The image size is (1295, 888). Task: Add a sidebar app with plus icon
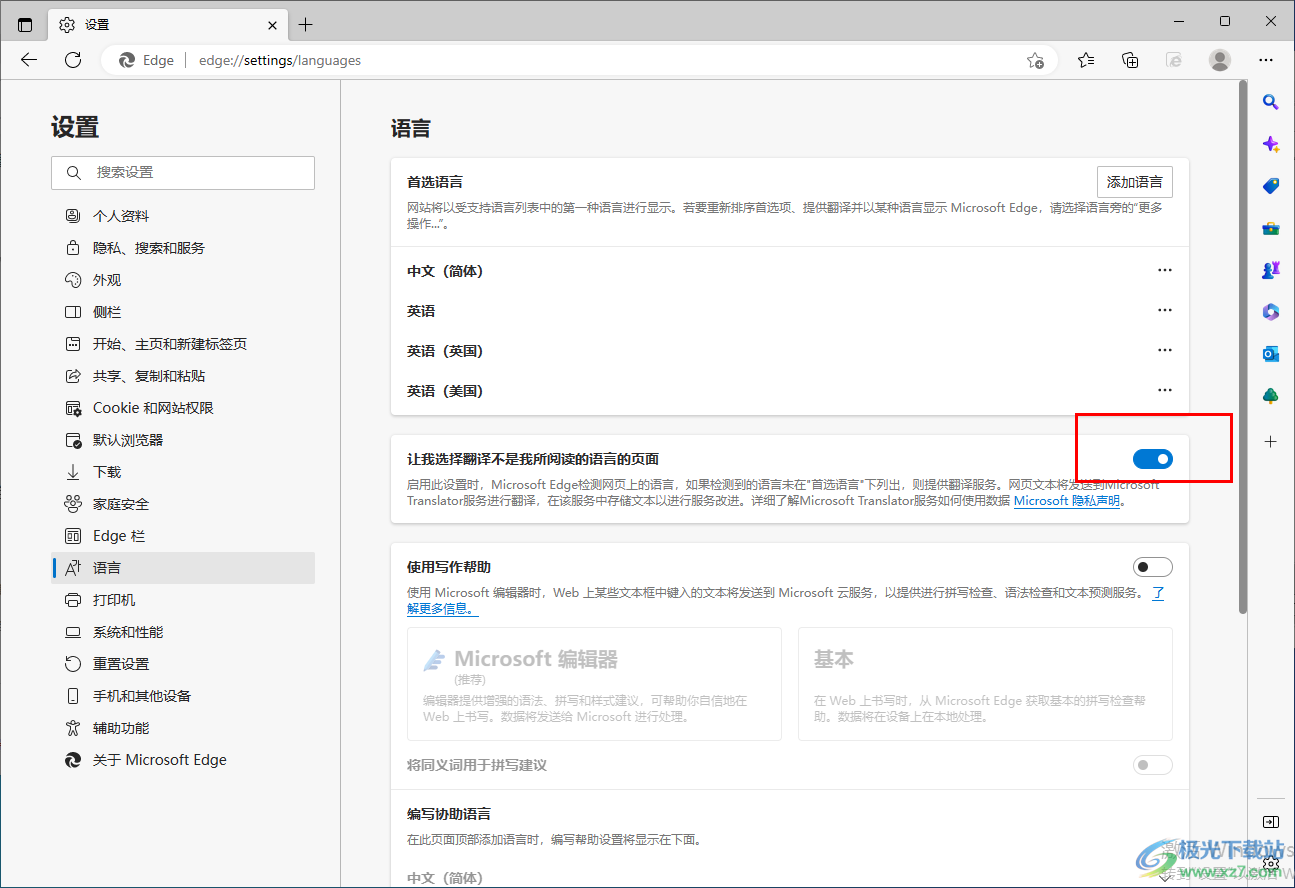(x=1271, y=441)
